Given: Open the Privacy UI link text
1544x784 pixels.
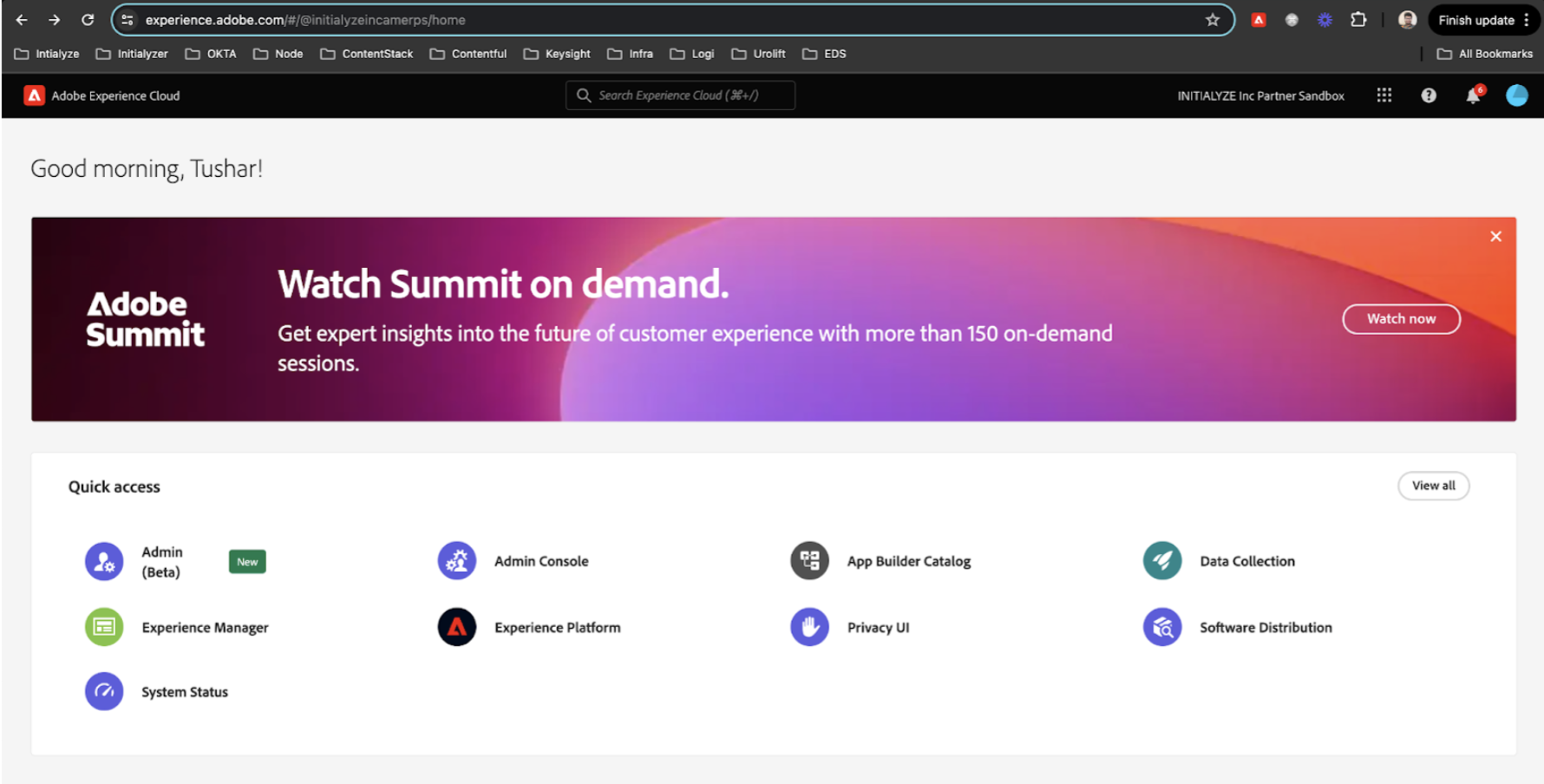Looking at the screenshot, I should coord(878,627).
